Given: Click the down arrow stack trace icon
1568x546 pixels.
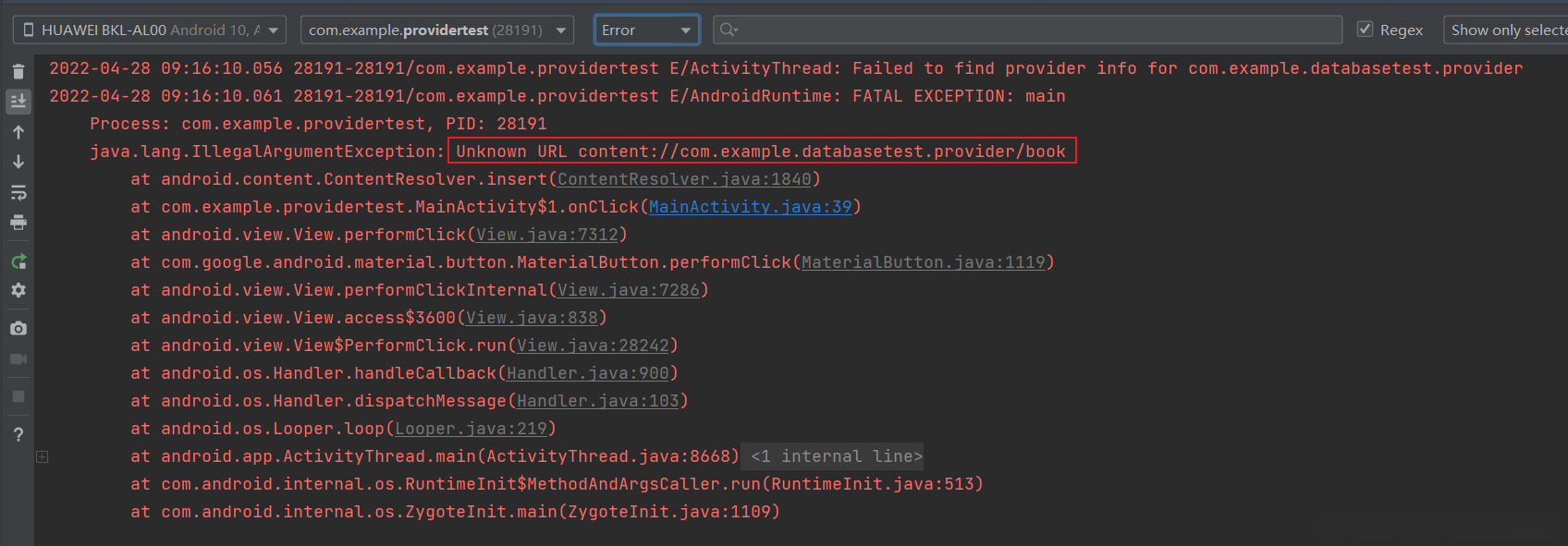Looking at the screenshot, I should (18, 162).
